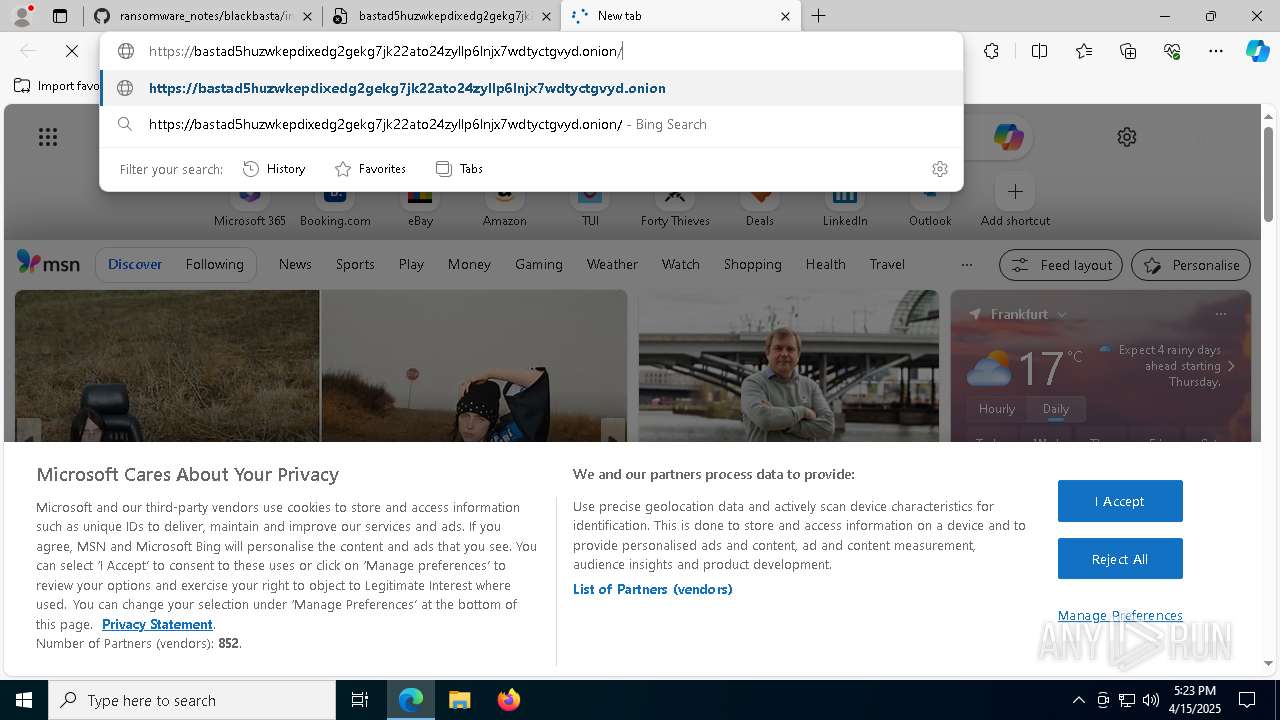
Task: Switch to the ransomware_notes GitHub tab
Action: 204,16
